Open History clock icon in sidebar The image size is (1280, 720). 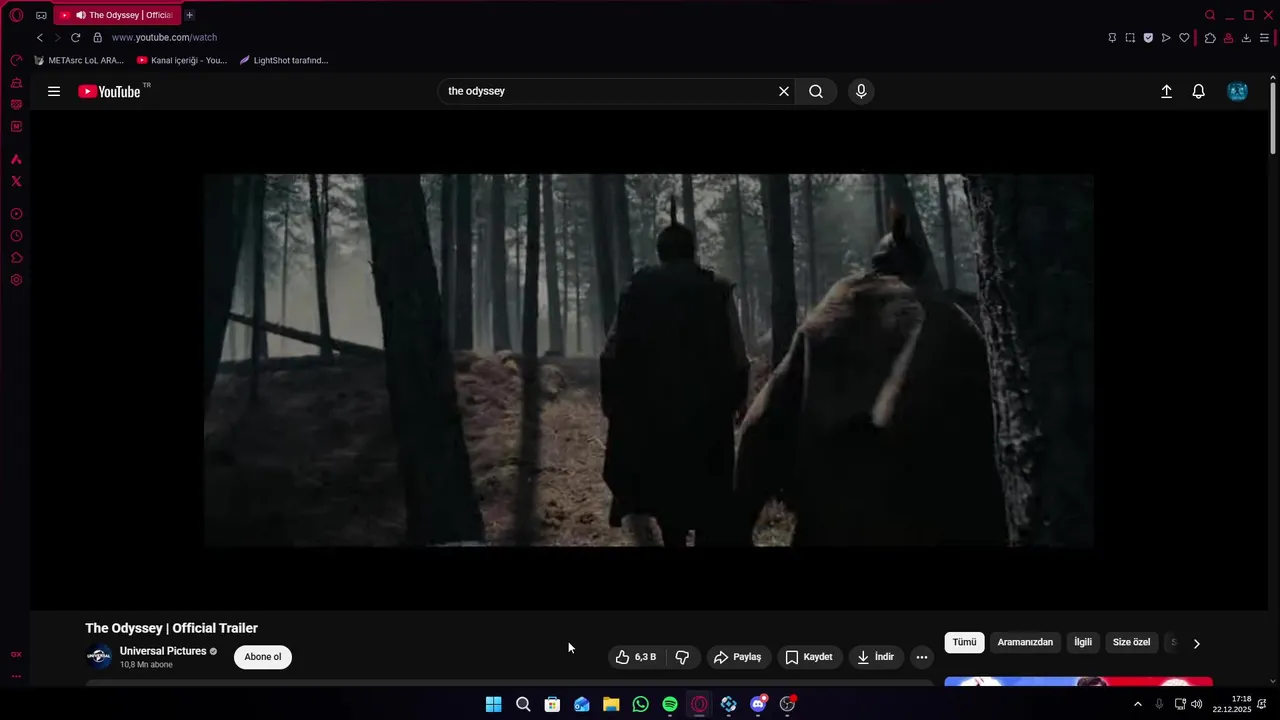tap(16, 236)
